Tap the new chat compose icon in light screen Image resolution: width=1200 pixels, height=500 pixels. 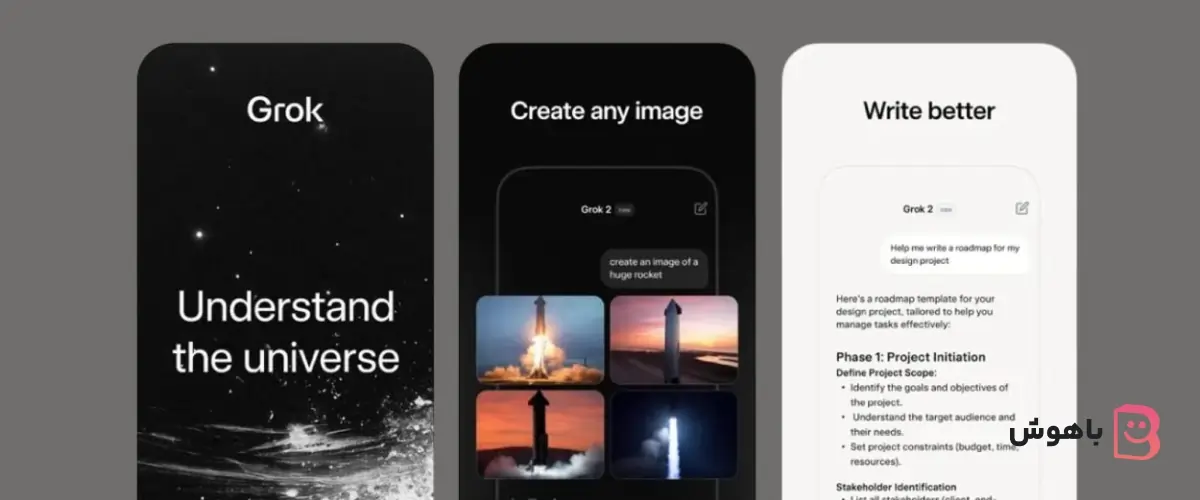(x=1021, y=209)
